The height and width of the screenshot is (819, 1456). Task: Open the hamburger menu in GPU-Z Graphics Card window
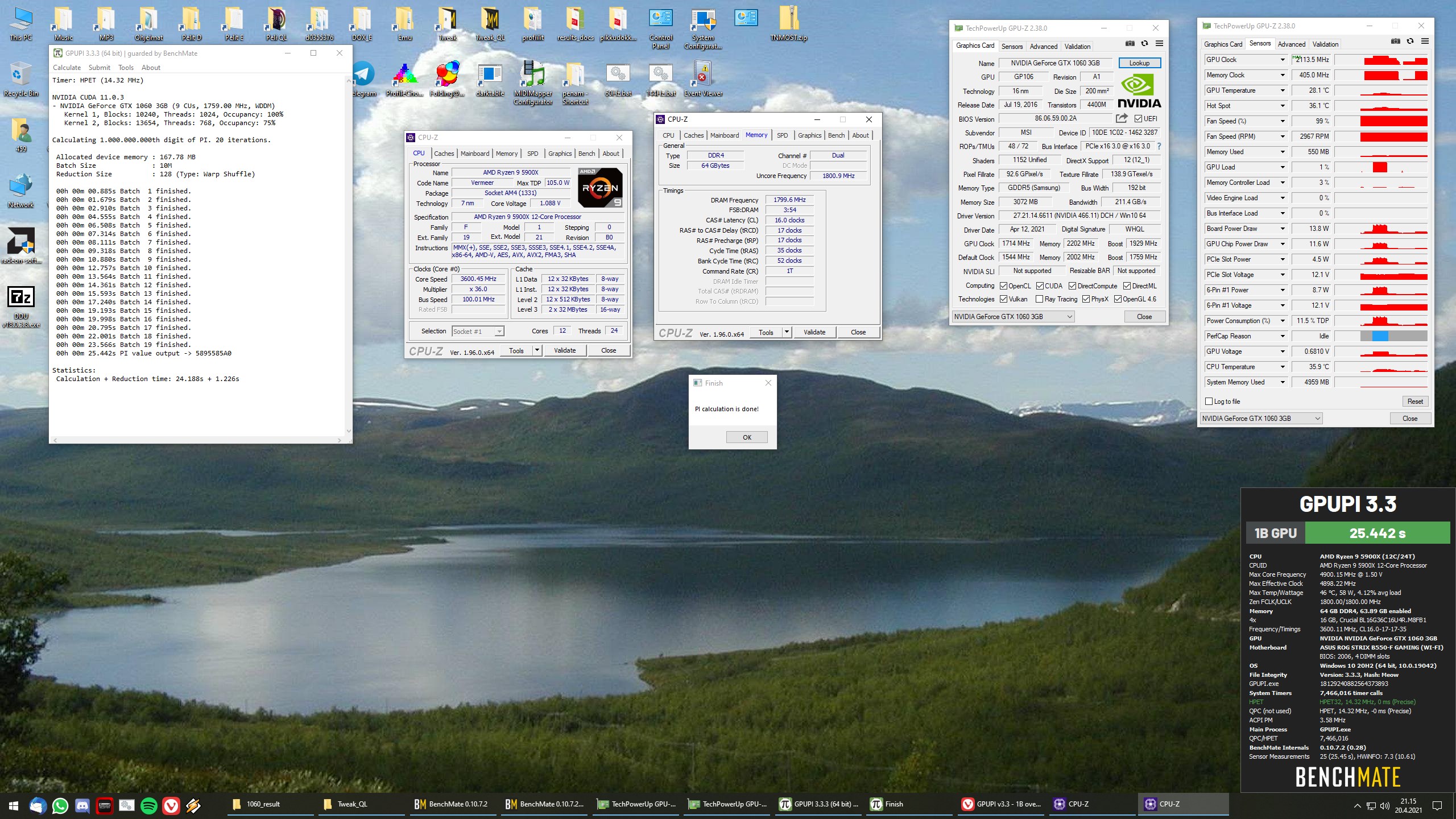[x=1159, y=44]
